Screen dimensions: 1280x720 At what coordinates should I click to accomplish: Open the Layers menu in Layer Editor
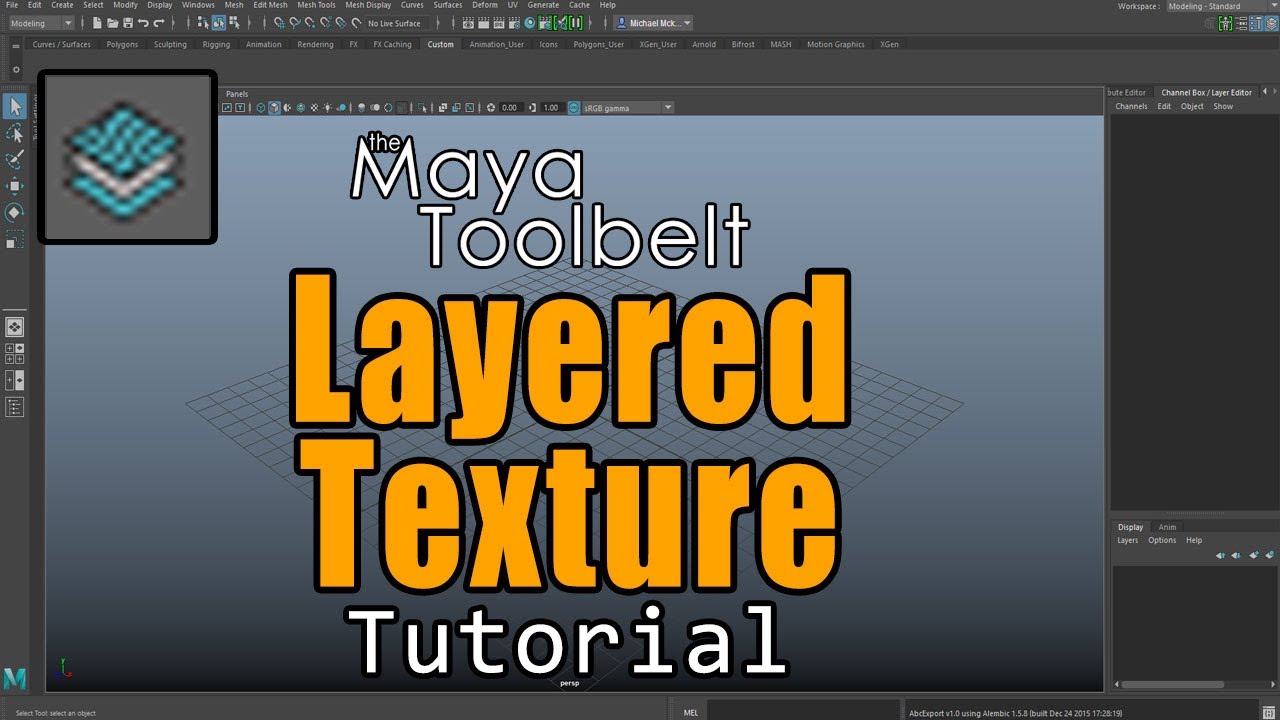[x=1128, y=540]
